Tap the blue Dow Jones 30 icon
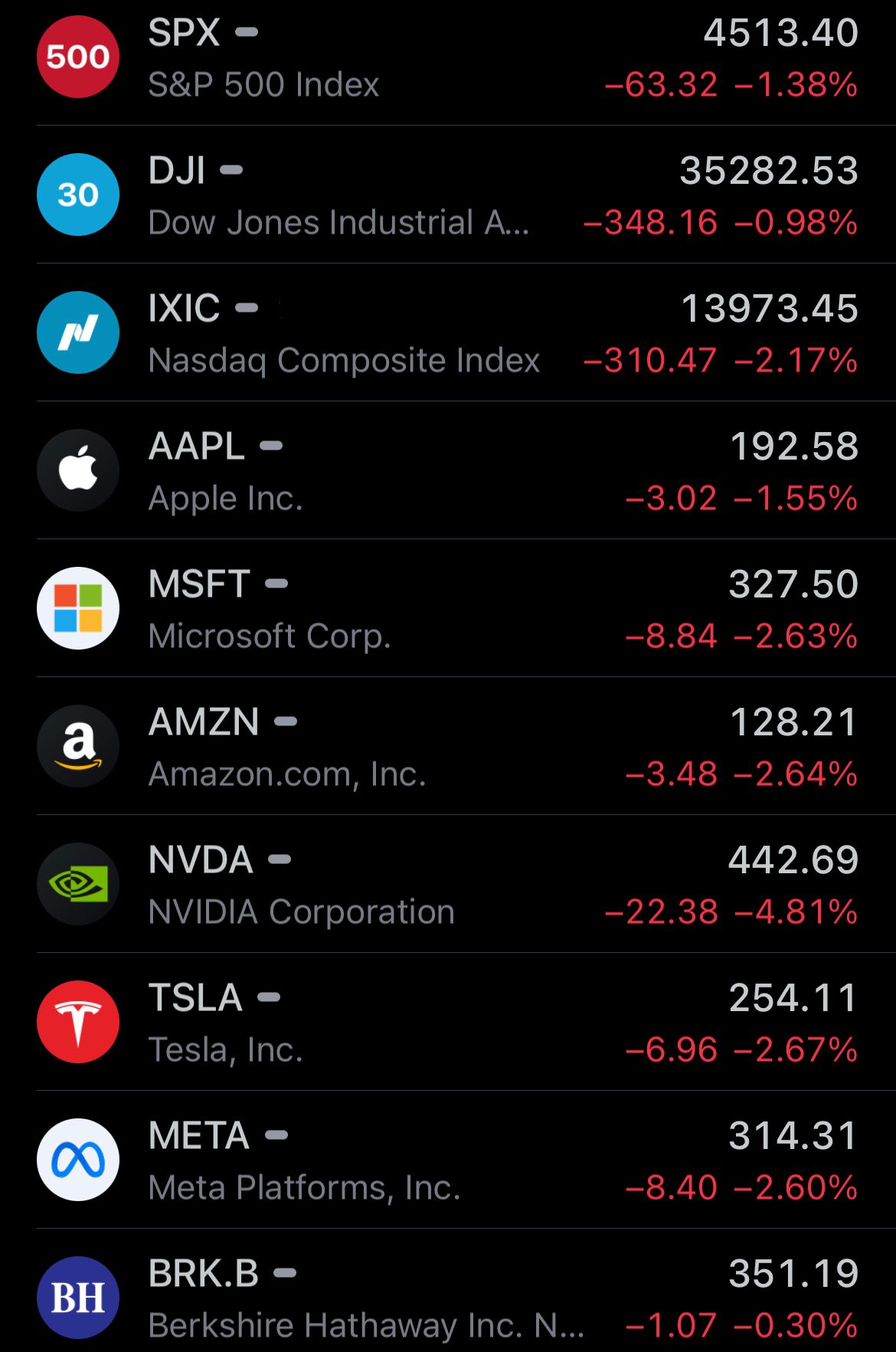 (78, 195)
